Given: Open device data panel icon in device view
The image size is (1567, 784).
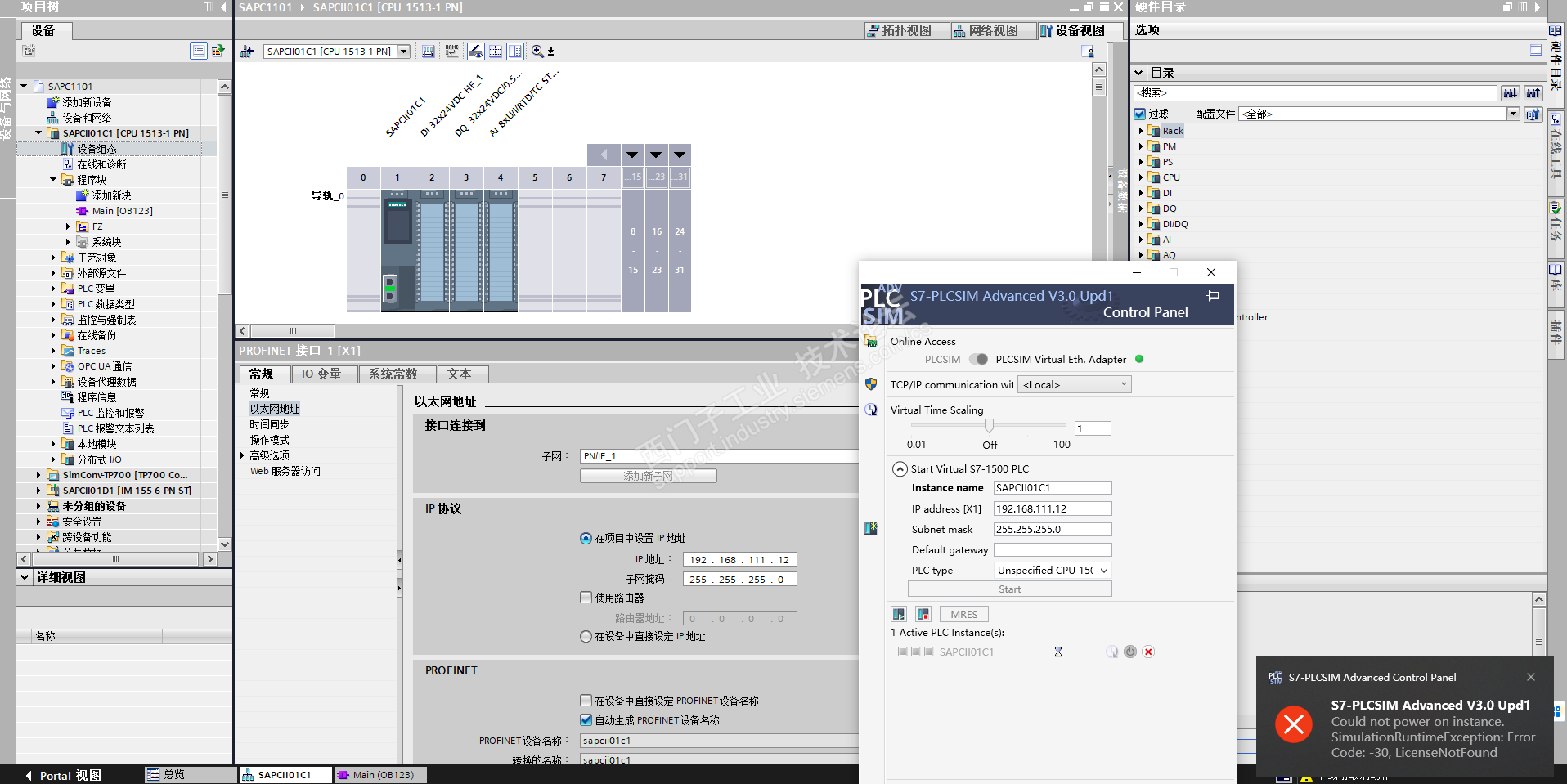Looking at the screenshot, I should [1087, 52].
